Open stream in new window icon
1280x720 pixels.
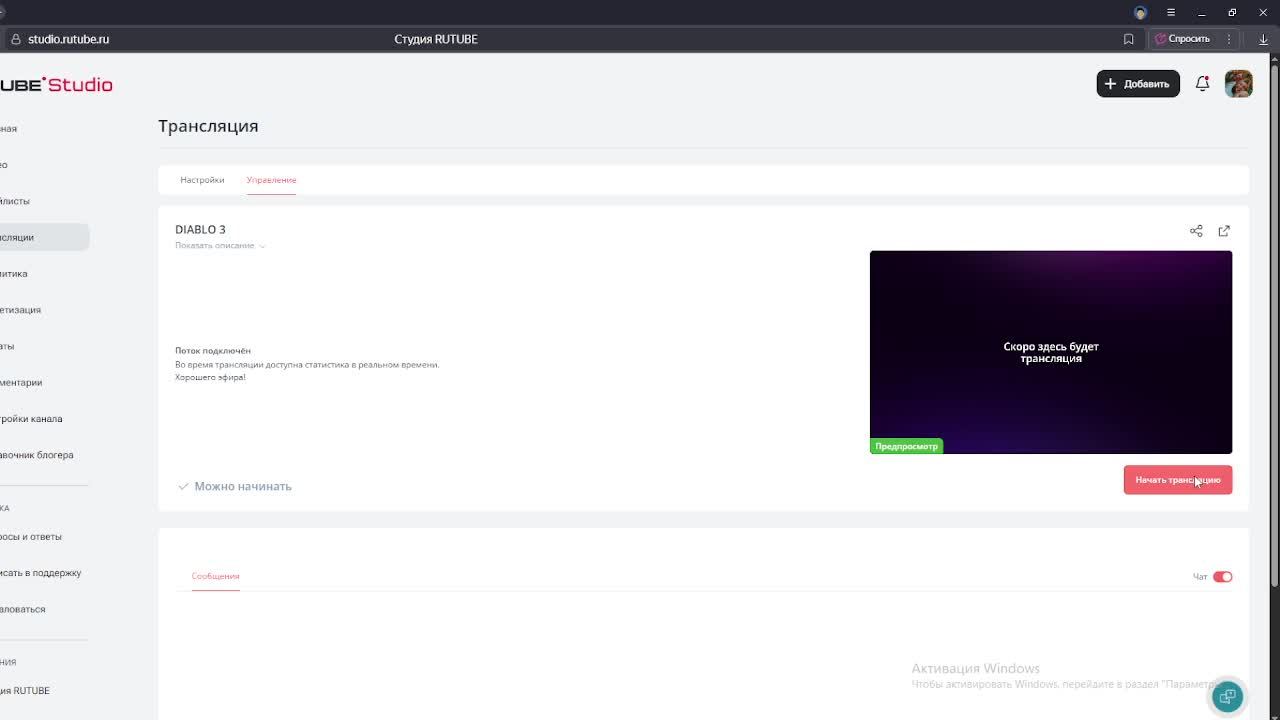[x=1224, y=231]
